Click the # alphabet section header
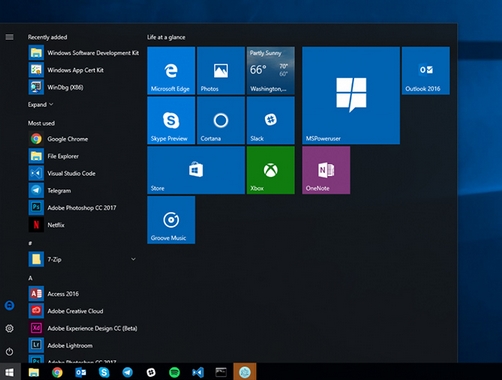Screen dimensions: 502x380 pos(30,243)
